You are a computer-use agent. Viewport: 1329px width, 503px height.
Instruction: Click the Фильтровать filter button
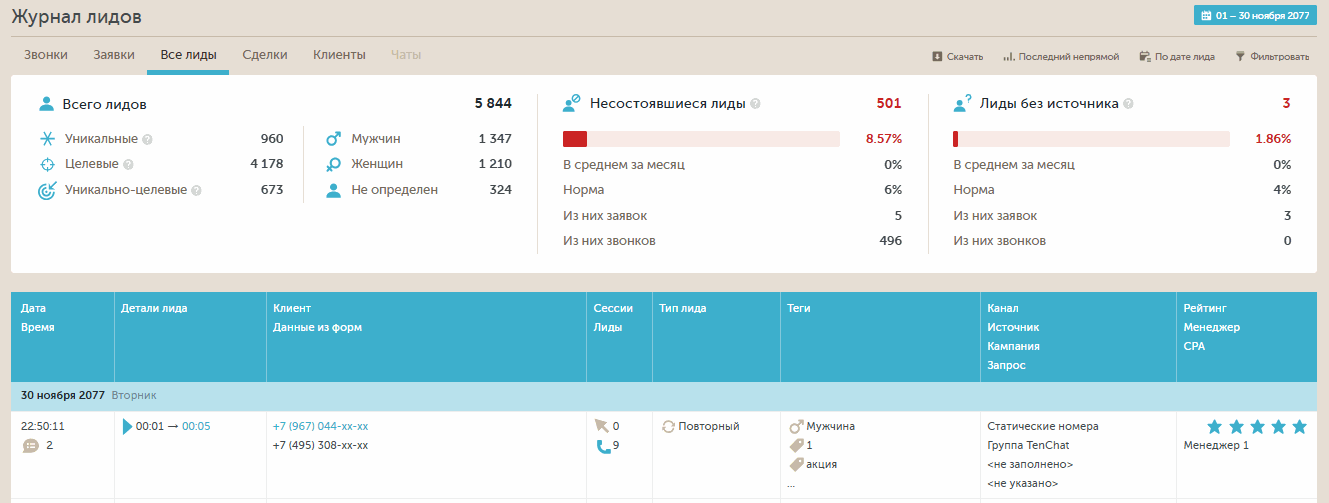click(1272, 56)
